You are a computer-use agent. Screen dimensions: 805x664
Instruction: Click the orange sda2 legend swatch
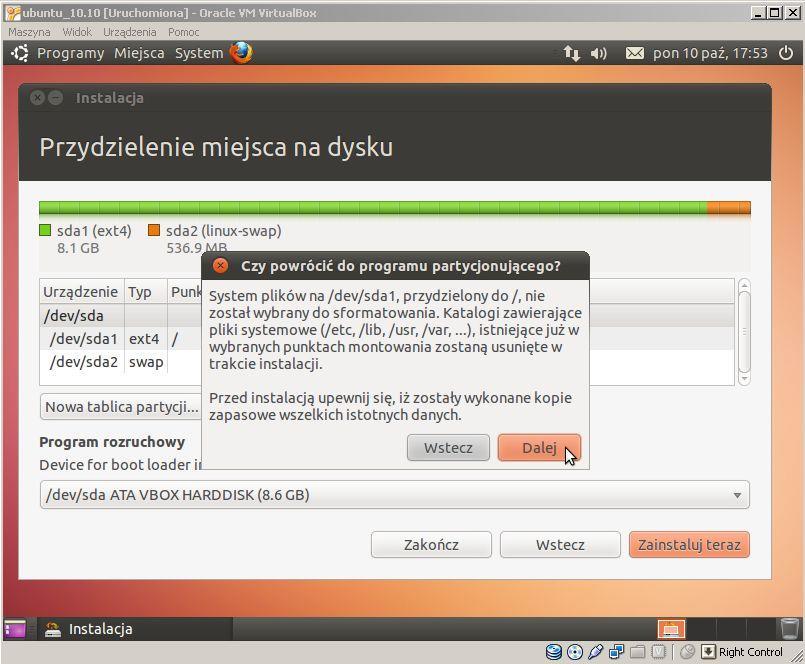[x=154, y=230]
